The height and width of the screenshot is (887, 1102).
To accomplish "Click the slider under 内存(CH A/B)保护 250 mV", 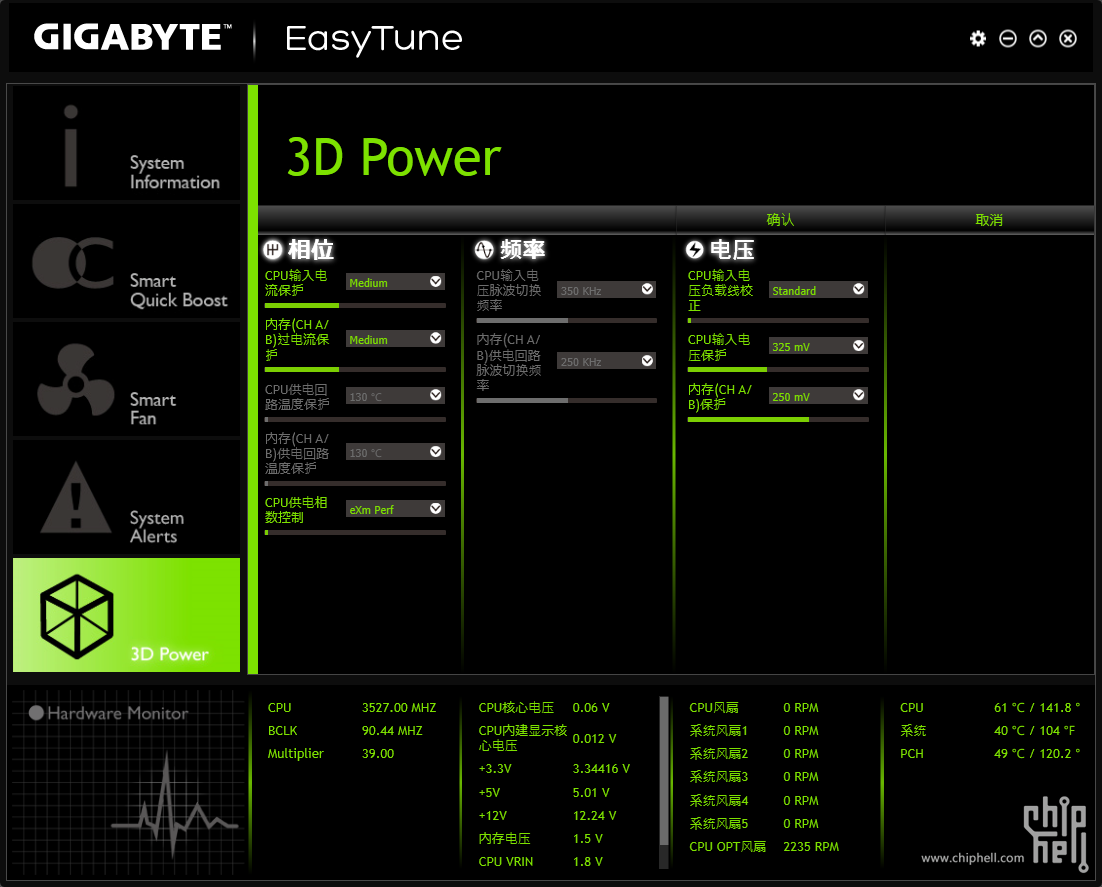I will [x=778, y=420].
